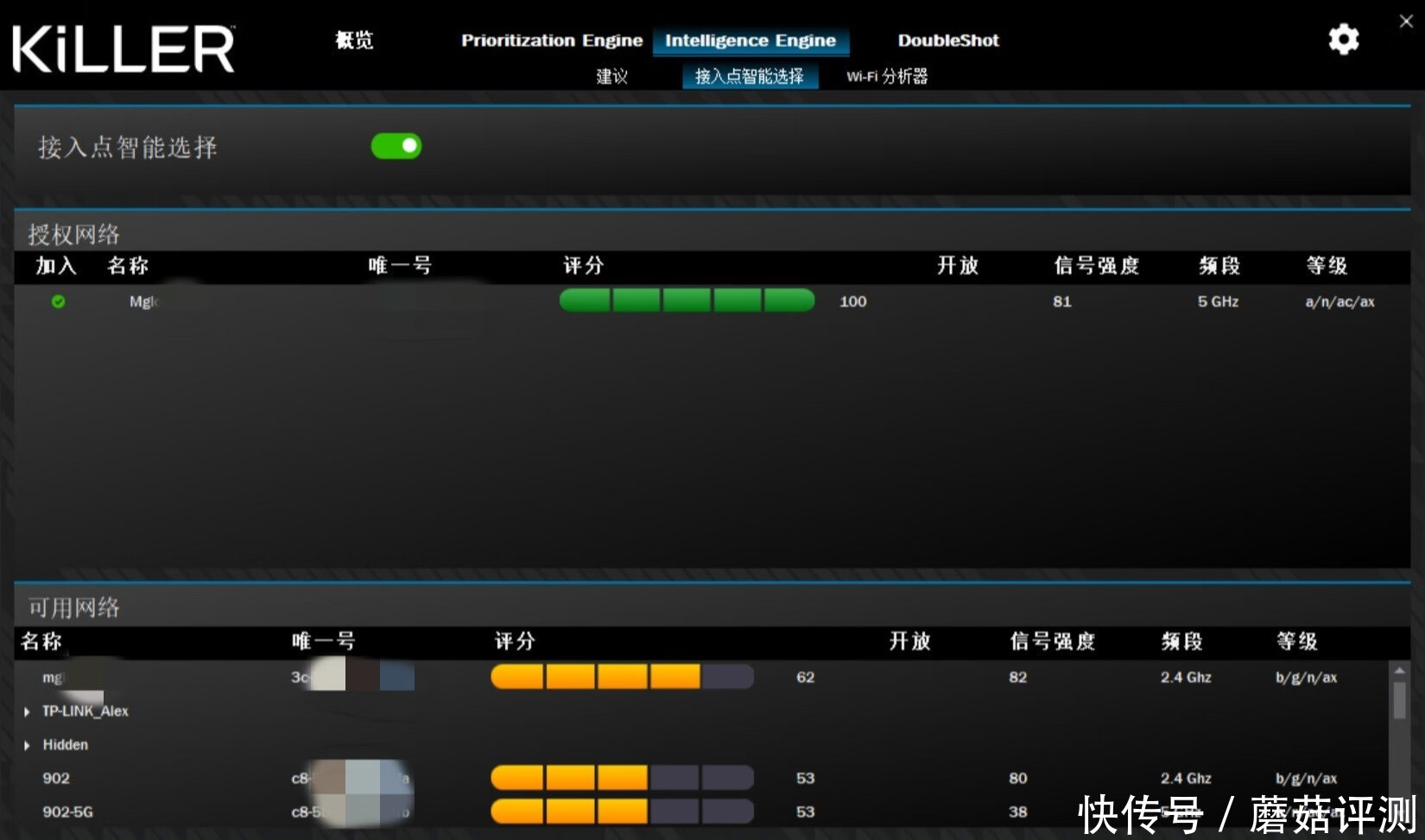Select the 902 network row
1425x840 pixels.
[x=700, y=778]
